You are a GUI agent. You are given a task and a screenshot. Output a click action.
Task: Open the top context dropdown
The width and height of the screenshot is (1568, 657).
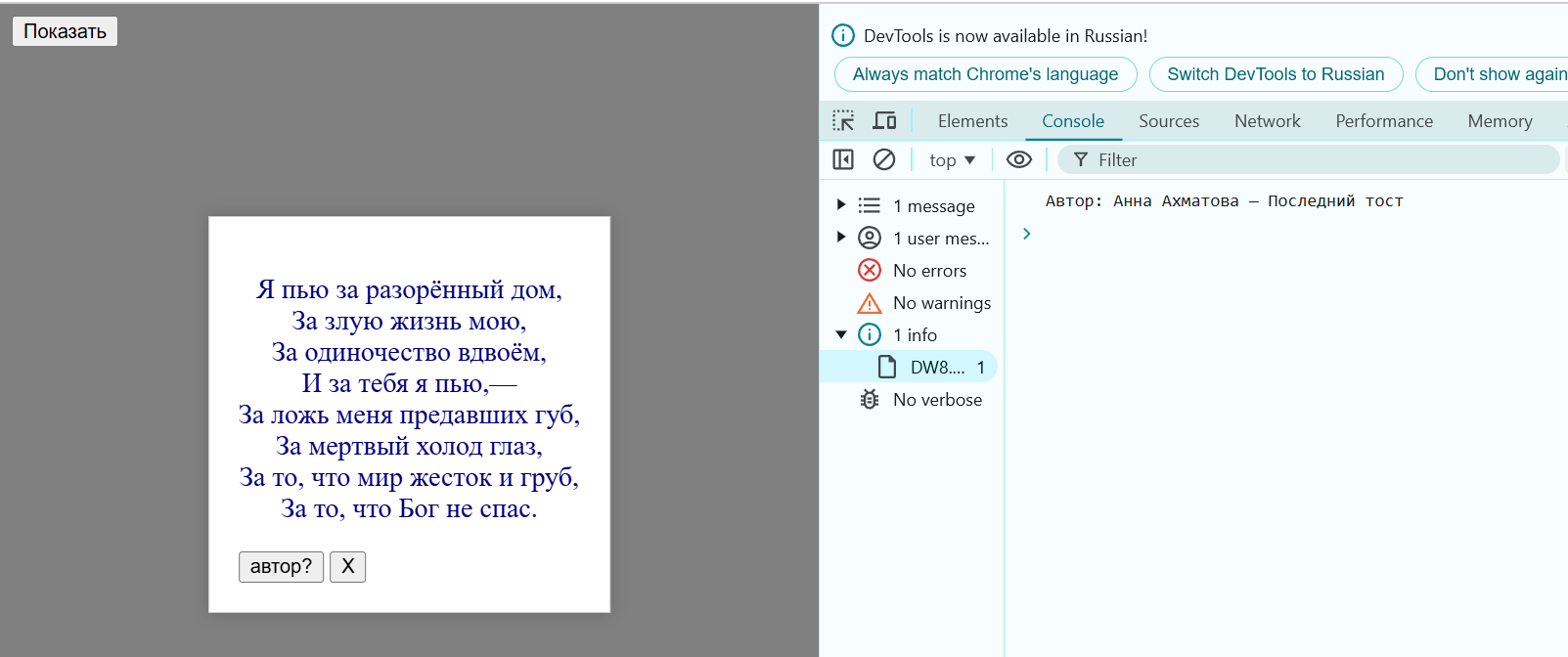(952, 160)
